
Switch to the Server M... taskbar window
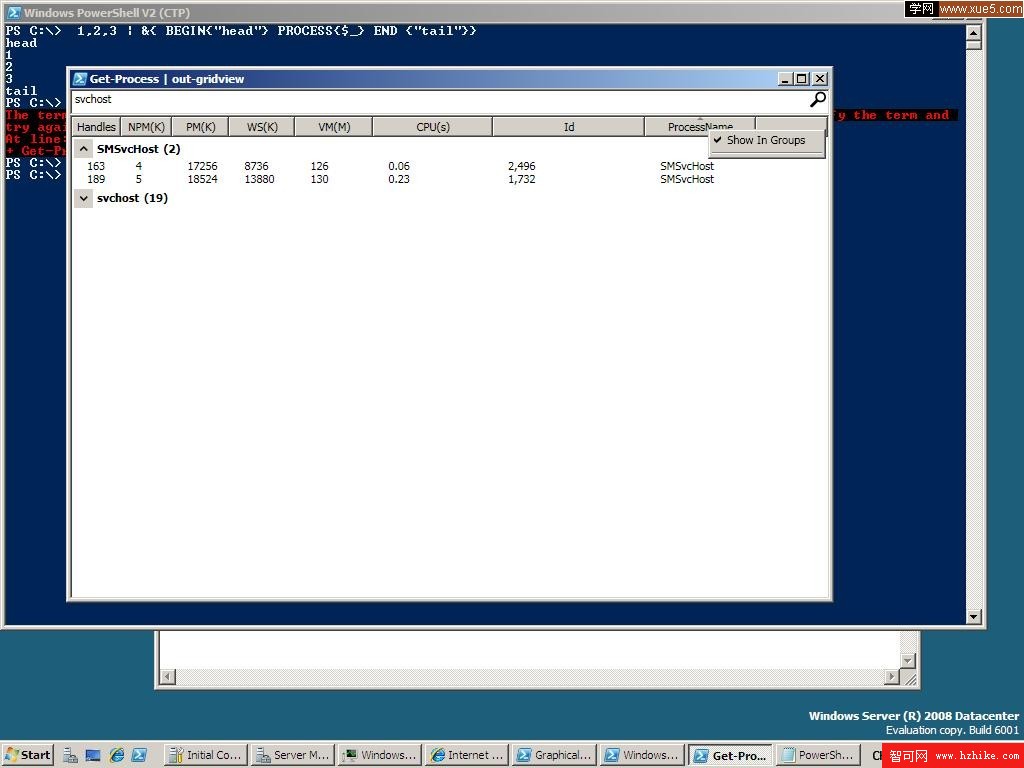coord(293,755)
